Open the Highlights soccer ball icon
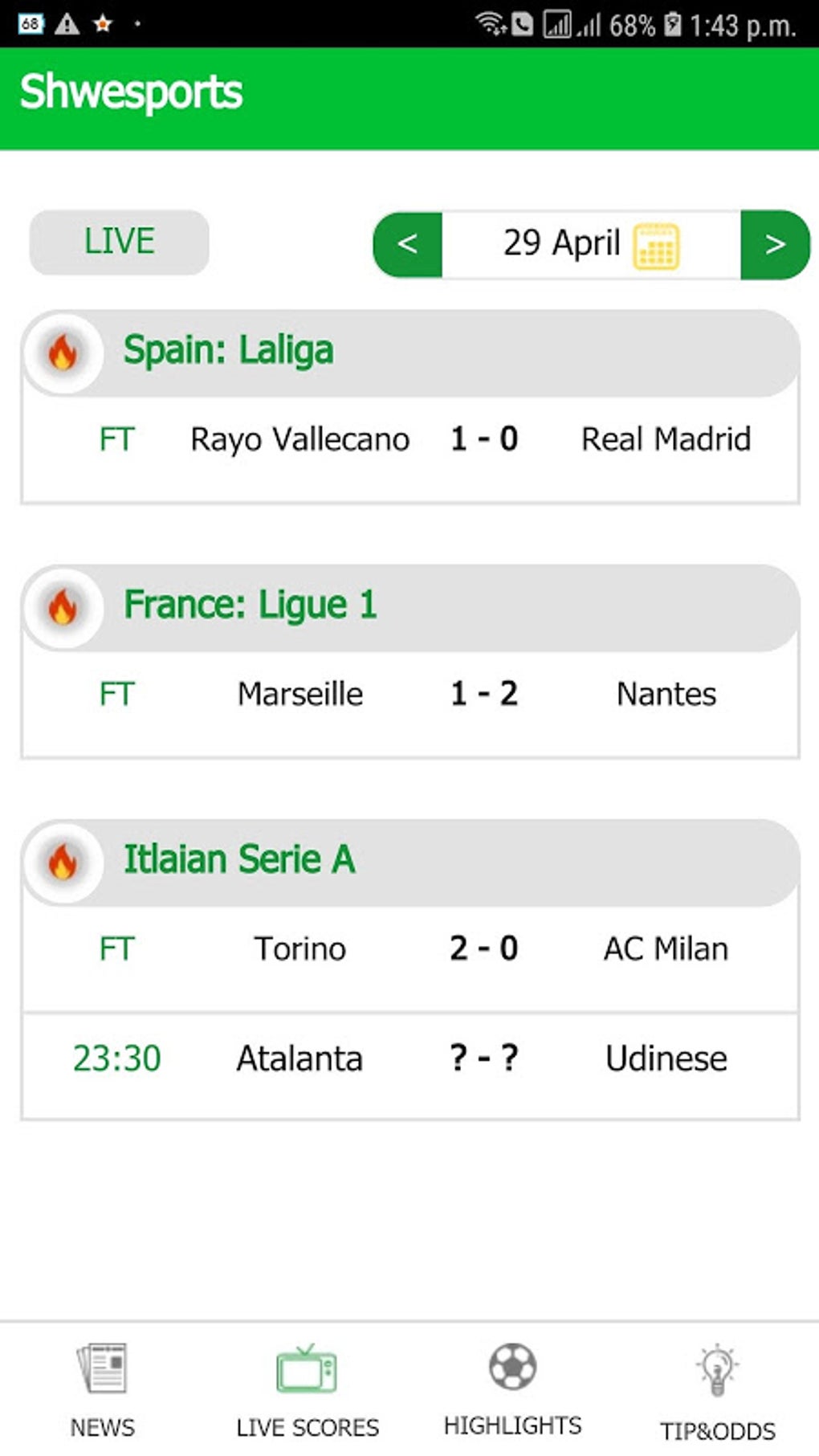Viewport: 819px width, 1456px height. pyautogui.click(x=513, y=1366)
